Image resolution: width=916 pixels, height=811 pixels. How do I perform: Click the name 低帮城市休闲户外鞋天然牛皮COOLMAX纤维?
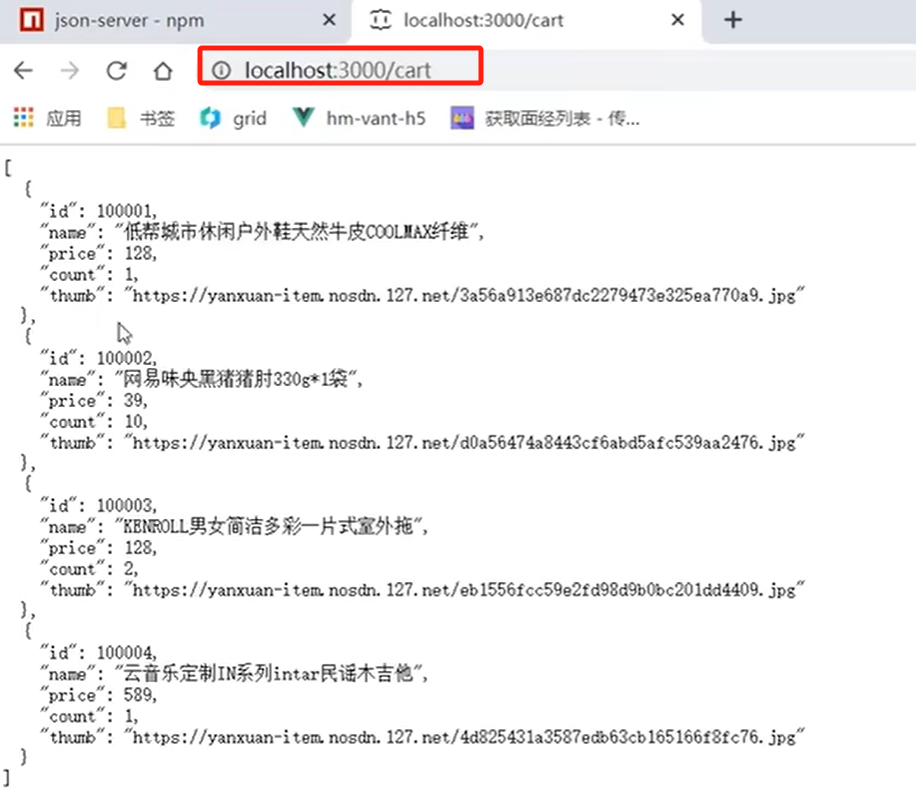tap(297, 232)
